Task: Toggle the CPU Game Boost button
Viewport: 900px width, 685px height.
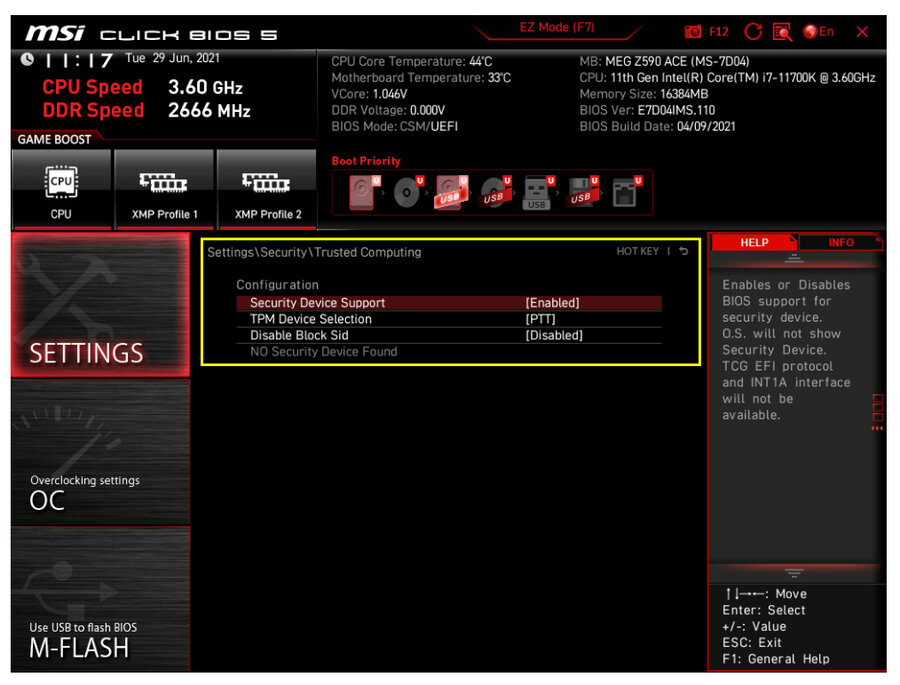Action: click(x=61, y=189)
